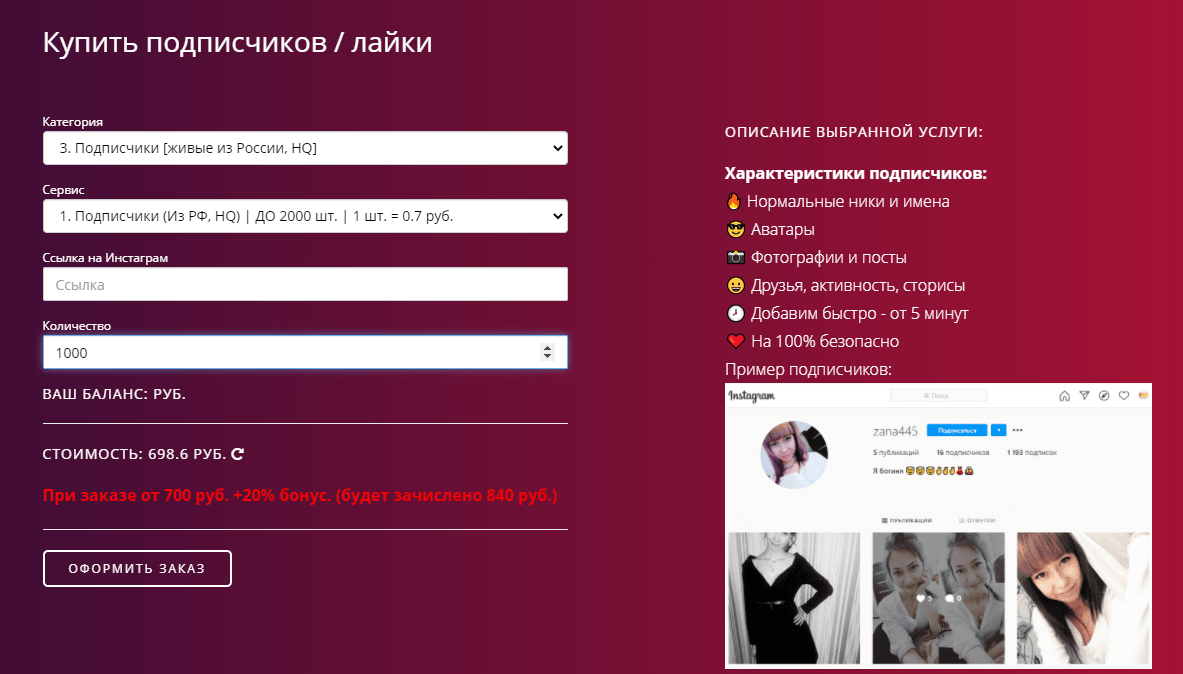Screen dimensions: 1183x674
Task: Focus the Количество field showing 1000
Action: coord(305,352)
